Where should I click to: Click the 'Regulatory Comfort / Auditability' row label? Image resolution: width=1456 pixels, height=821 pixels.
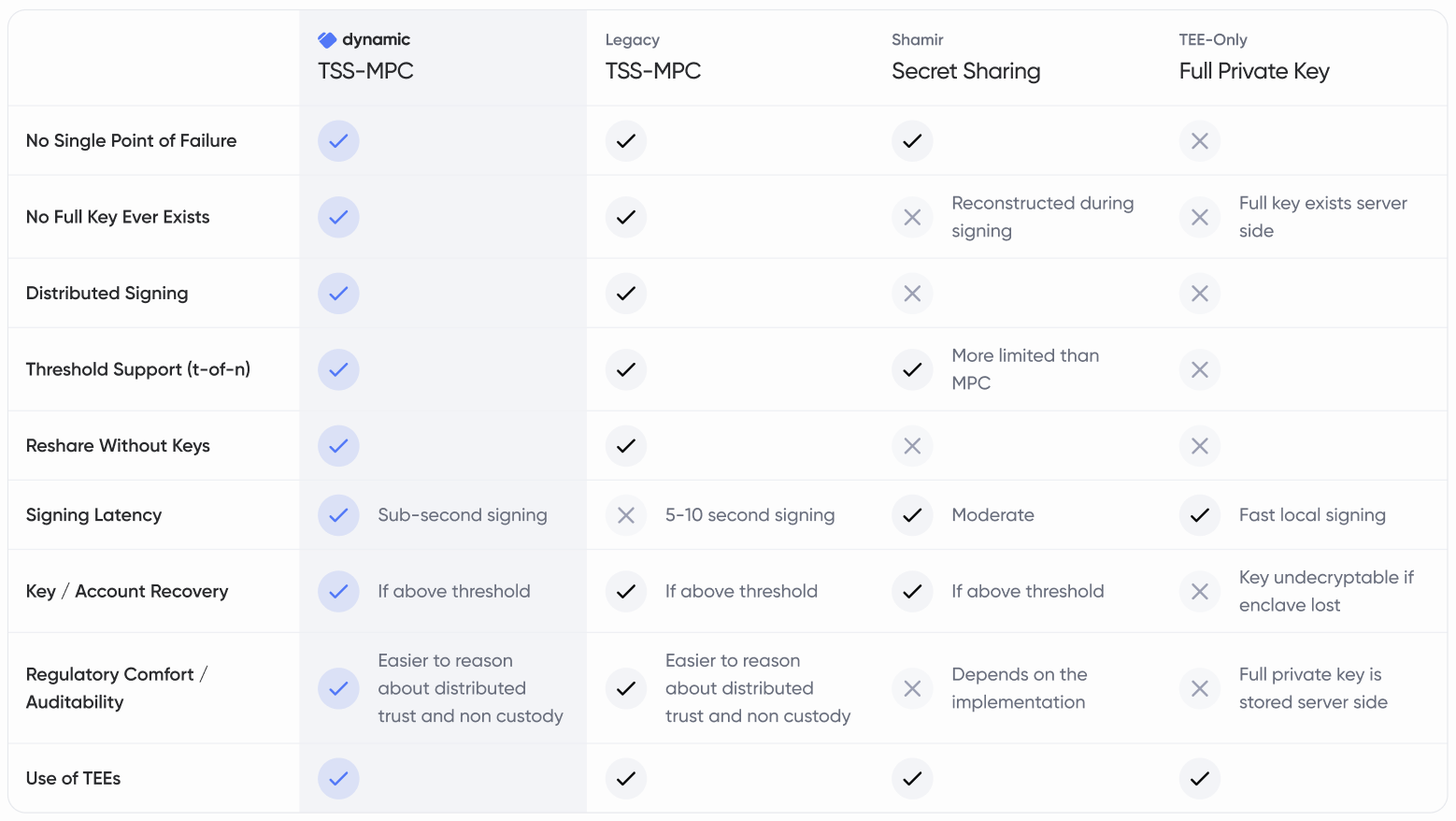coord(117,688)
